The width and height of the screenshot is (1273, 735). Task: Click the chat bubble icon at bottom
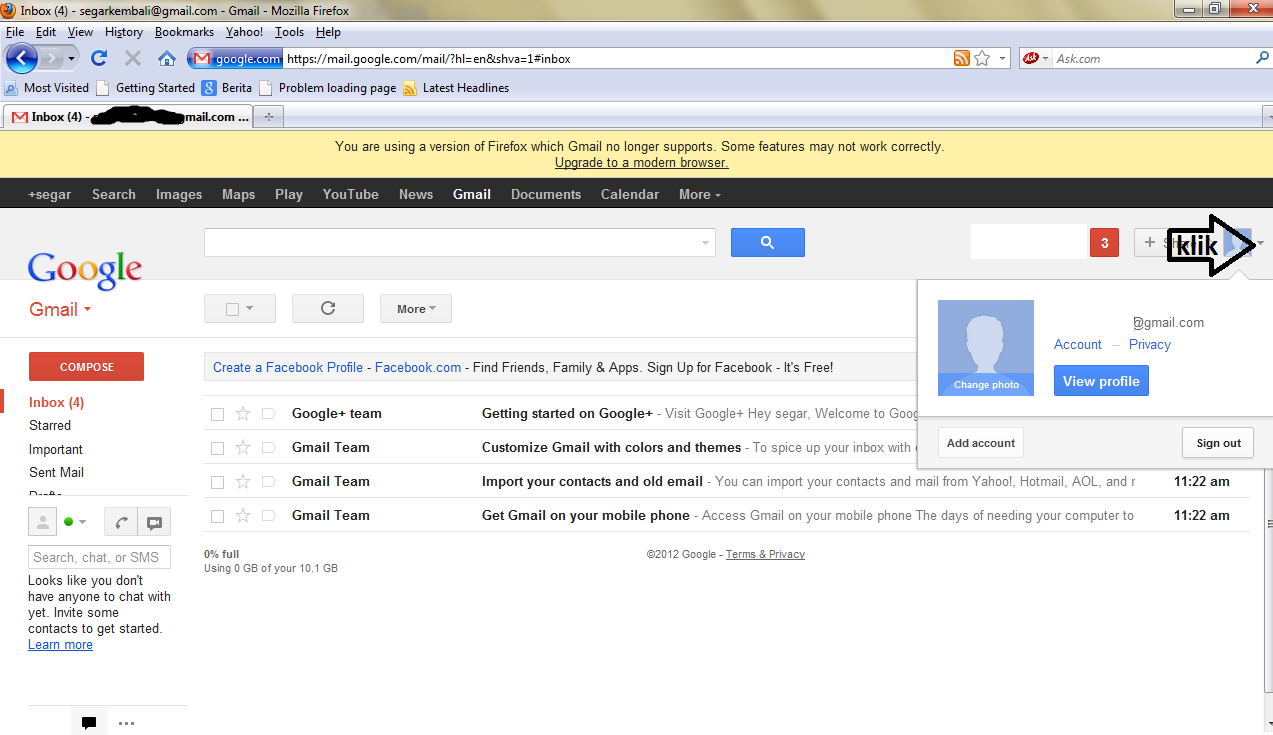(89, 723)
